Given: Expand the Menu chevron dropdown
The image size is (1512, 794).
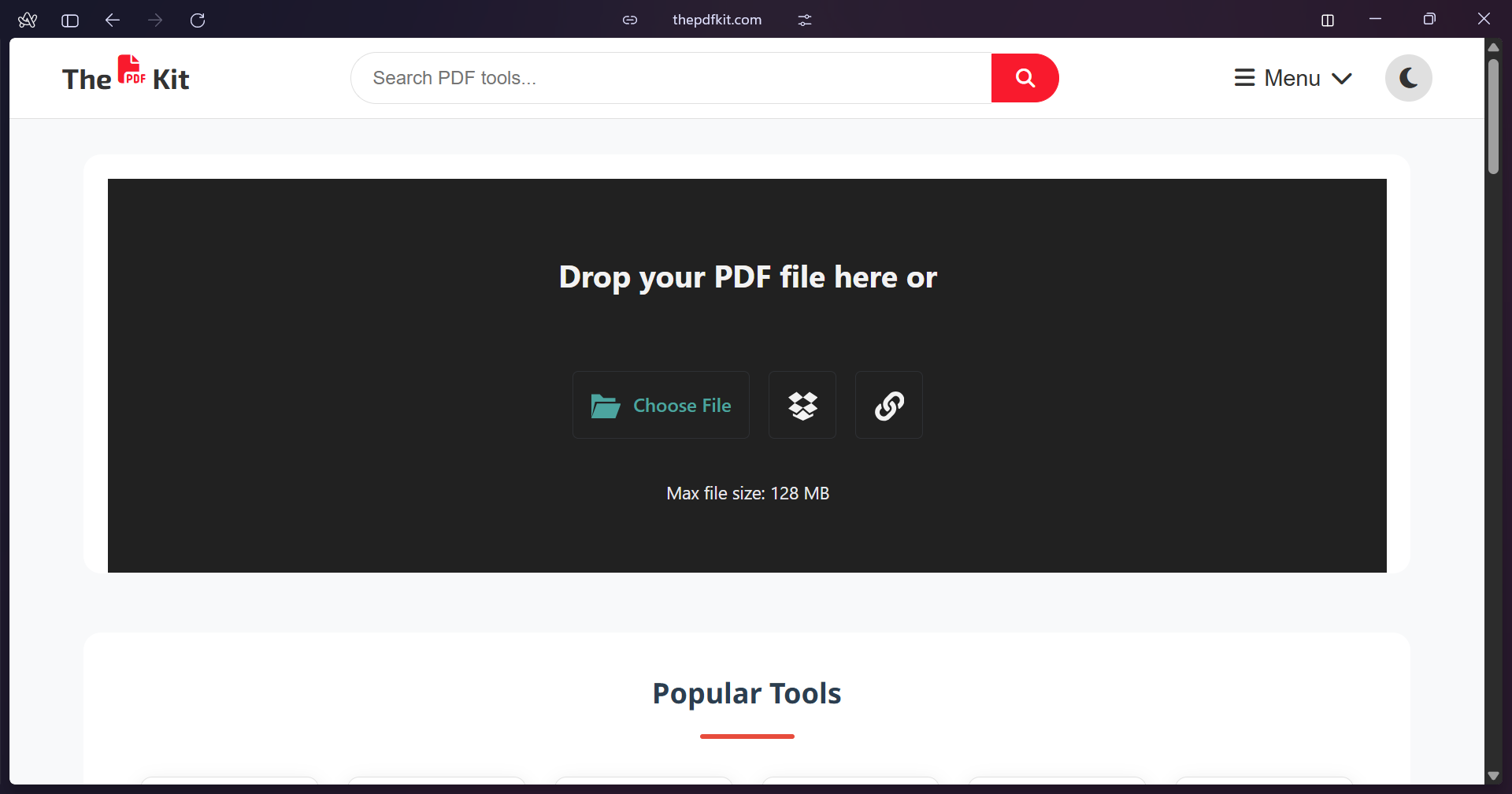Looking at the screenshot, I should coord(1342,78).
